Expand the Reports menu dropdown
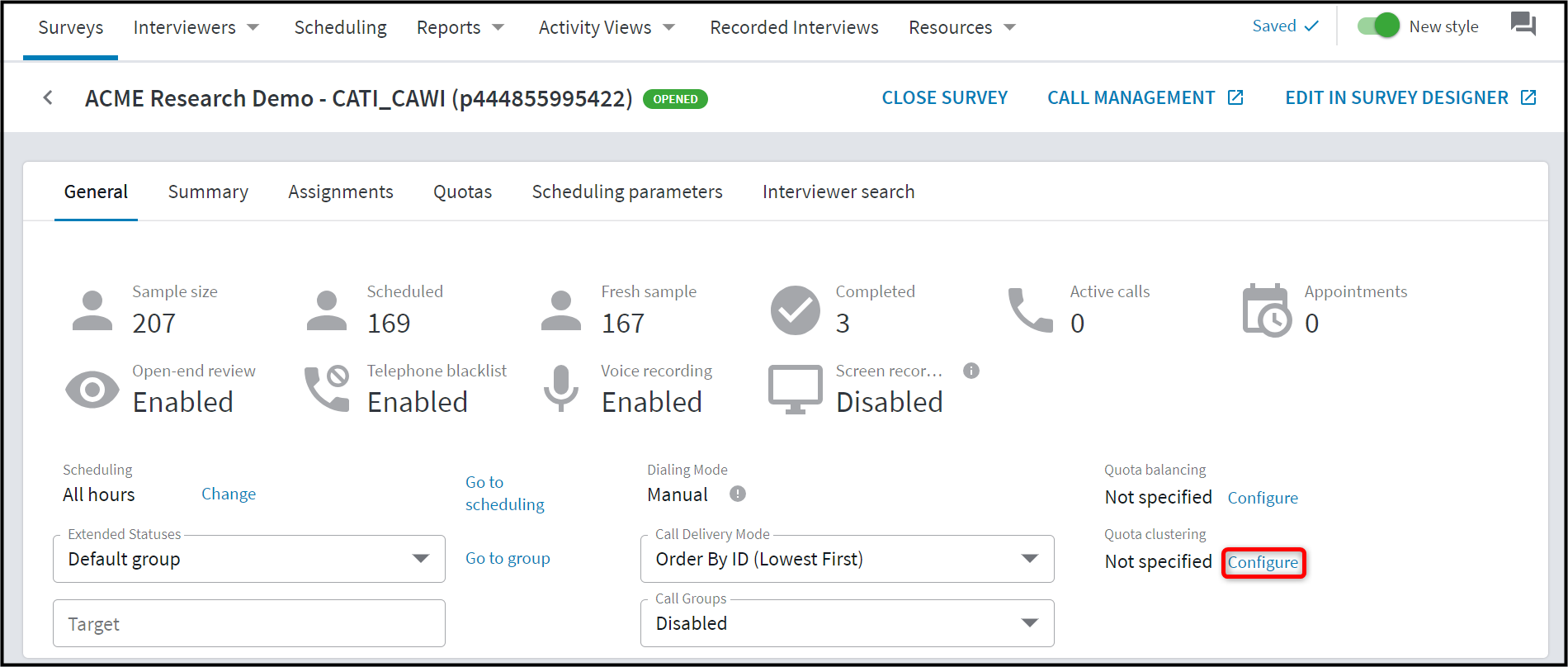The height and width of the screenshot is (667, 1568). (x=498, y=27)
